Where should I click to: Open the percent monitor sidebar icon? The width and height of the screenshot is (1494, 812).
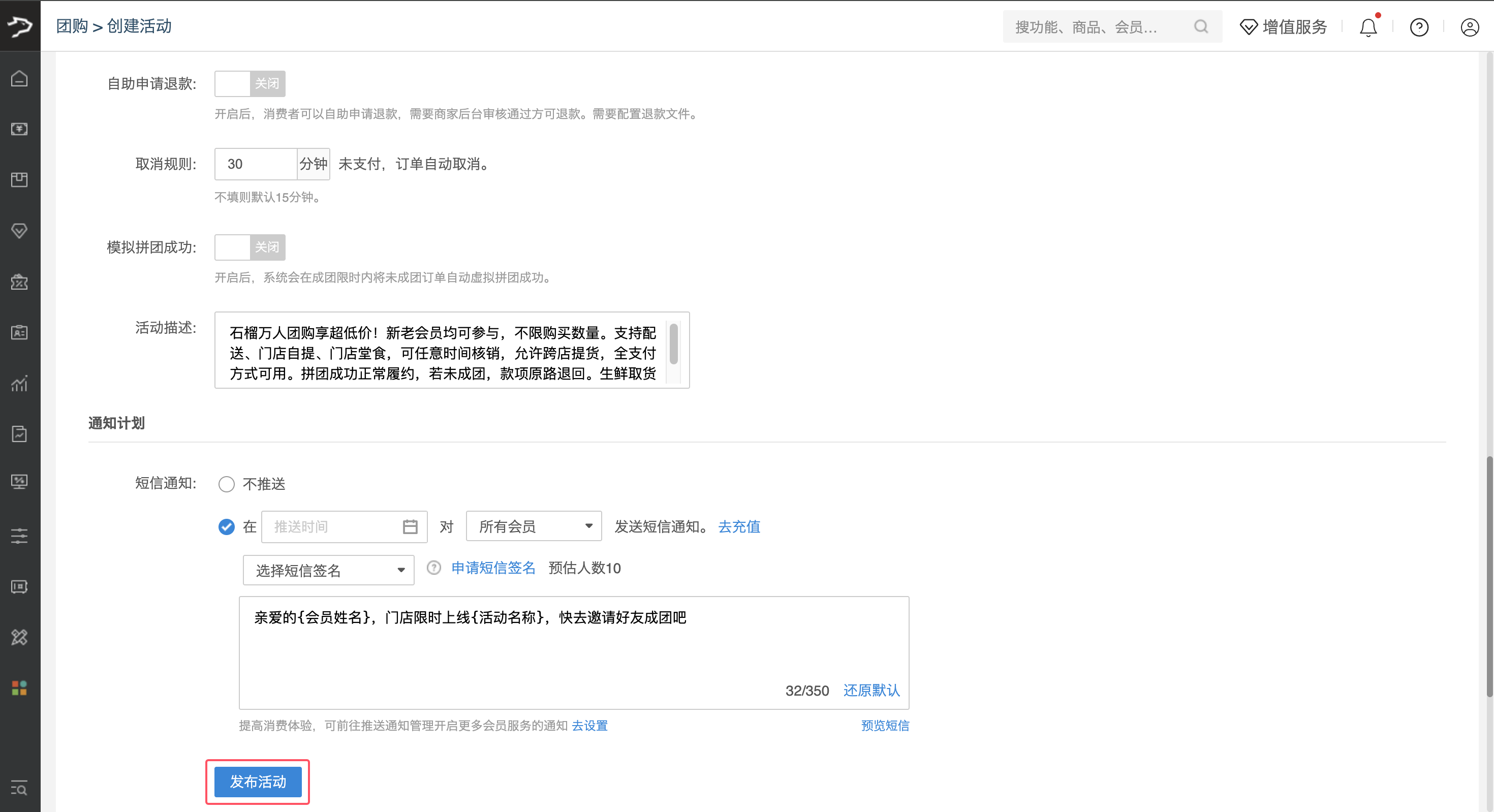[20, 481]
